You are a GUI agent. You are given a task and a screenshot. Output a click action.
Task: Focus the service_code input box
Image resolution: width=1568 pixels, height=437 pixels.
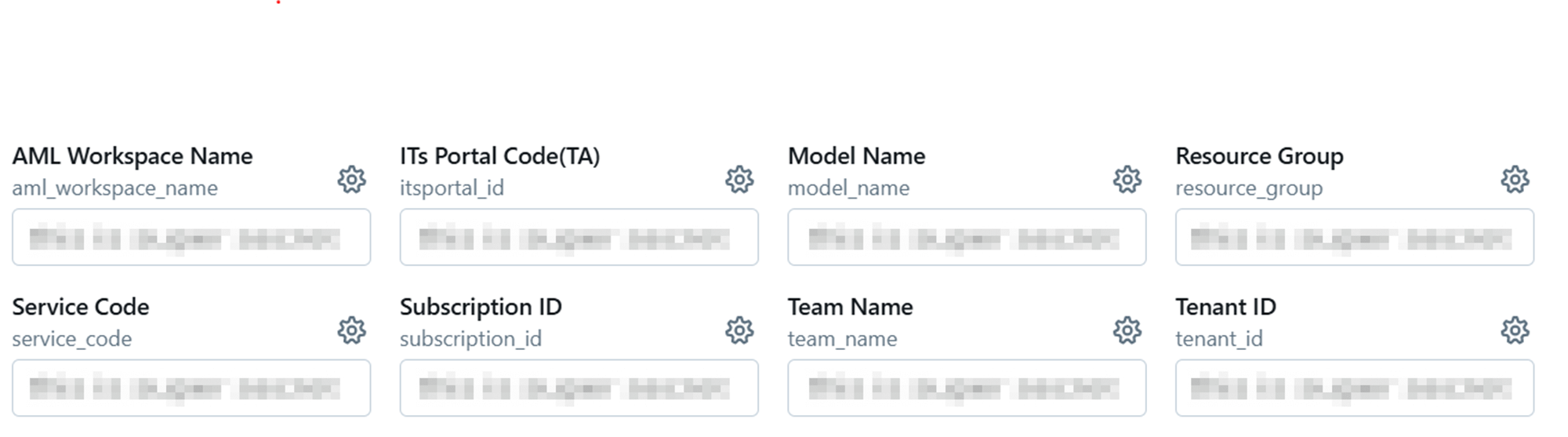tap(191, 388)
